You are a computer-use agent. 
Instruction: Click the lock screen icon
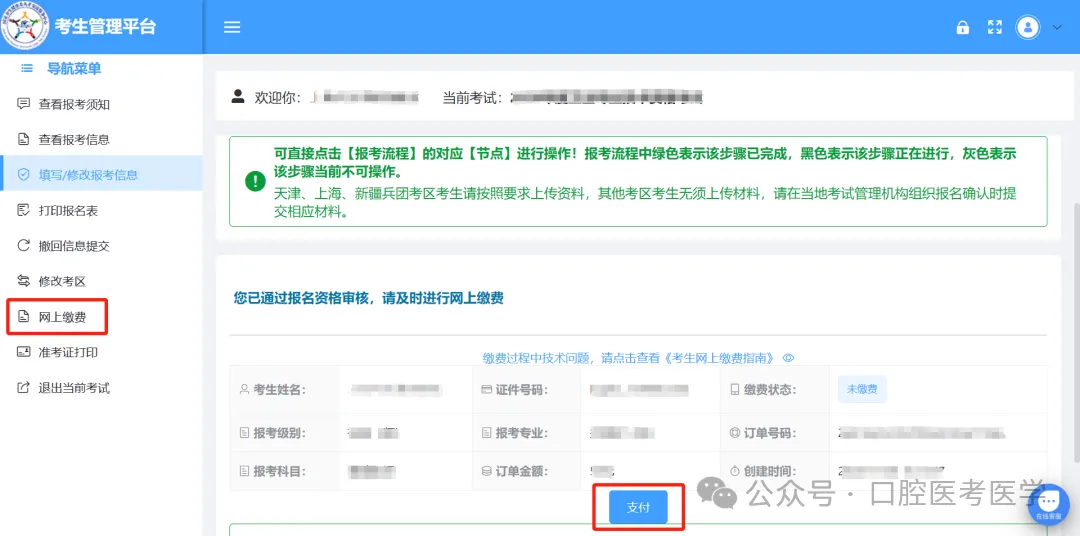pos(962,28)
